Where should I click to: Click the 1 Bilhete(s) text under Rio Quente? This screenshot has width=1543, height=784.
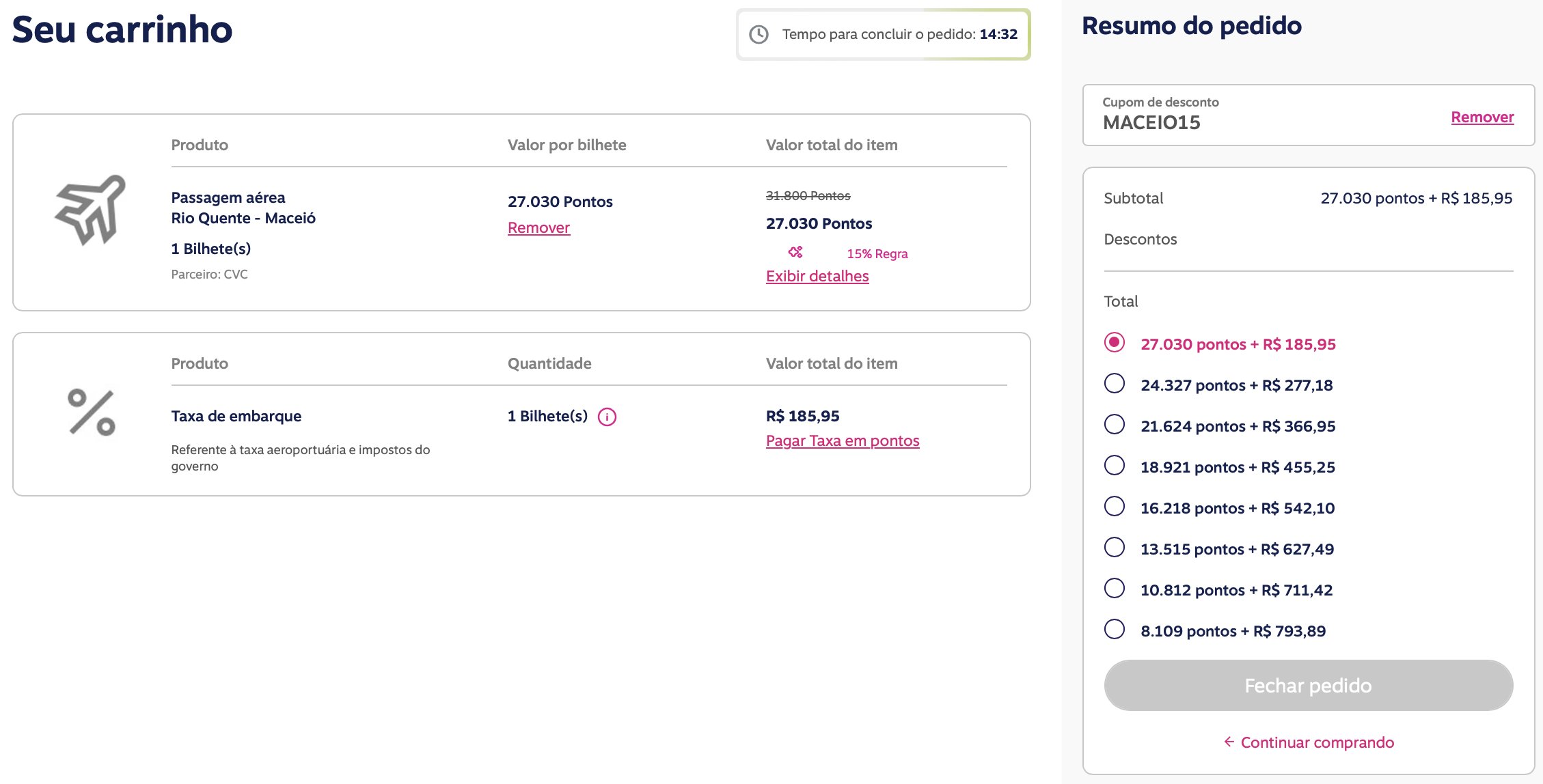point(210,249)
